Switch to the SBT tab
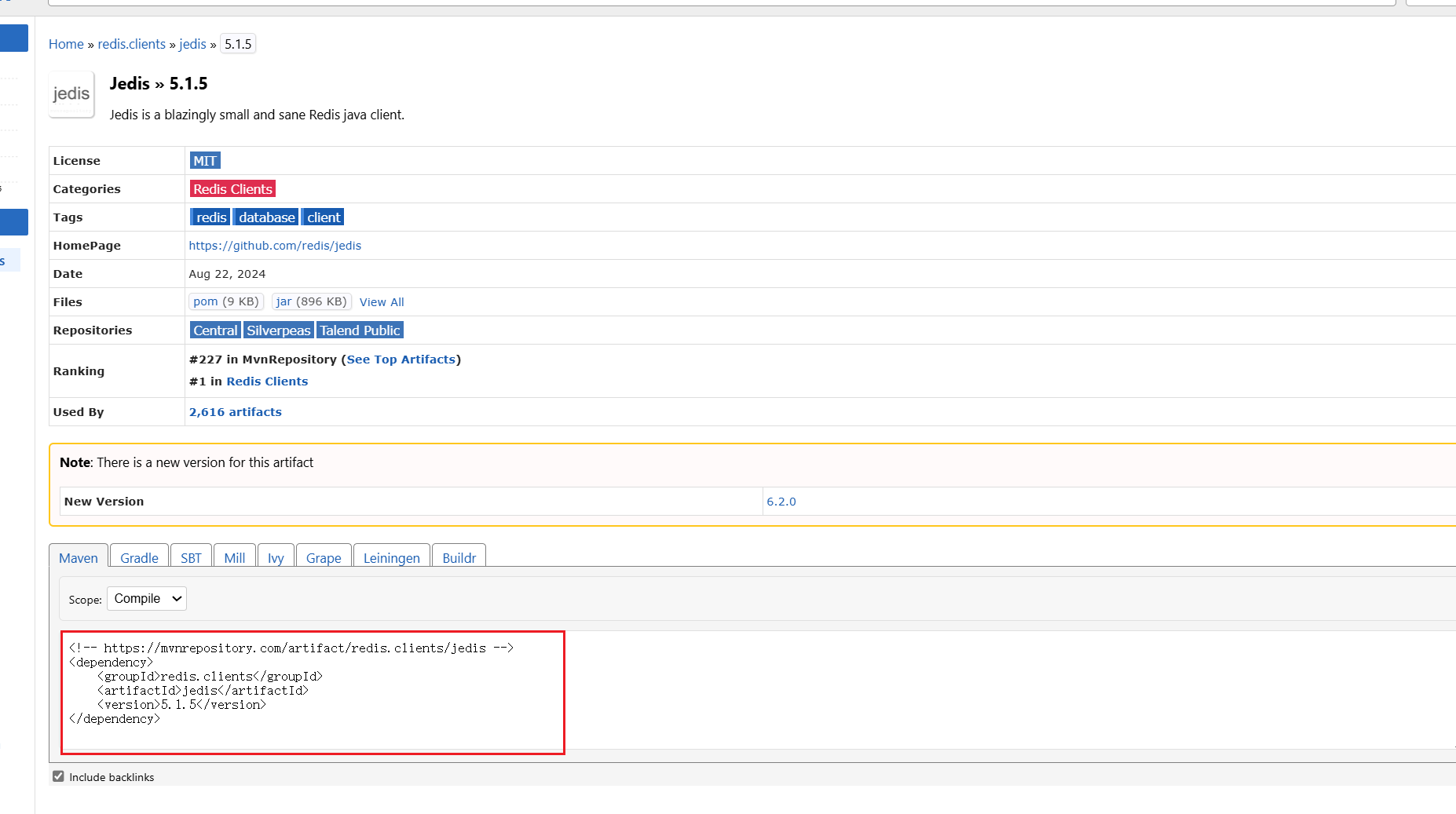This screenshot has height=814, width=1456. (191, 557)
